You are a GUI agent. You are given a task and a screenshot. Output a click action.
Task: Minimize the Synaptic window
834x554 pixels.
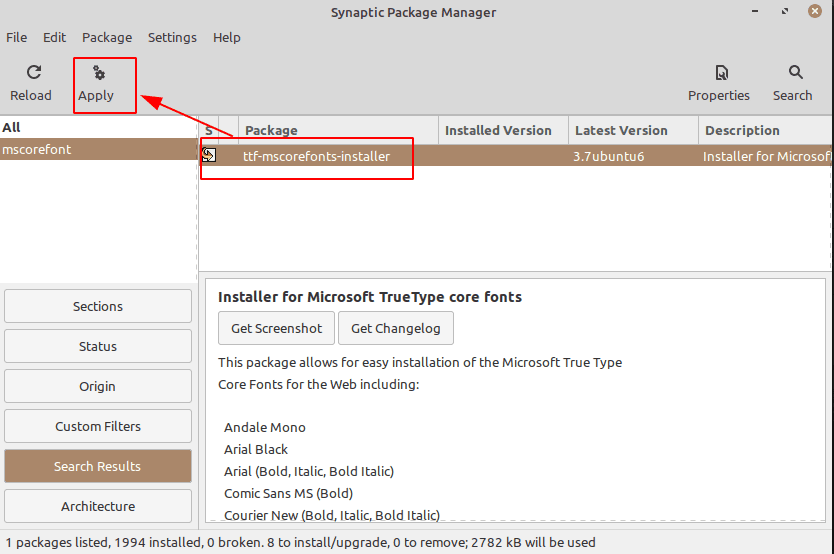(755, 11)
